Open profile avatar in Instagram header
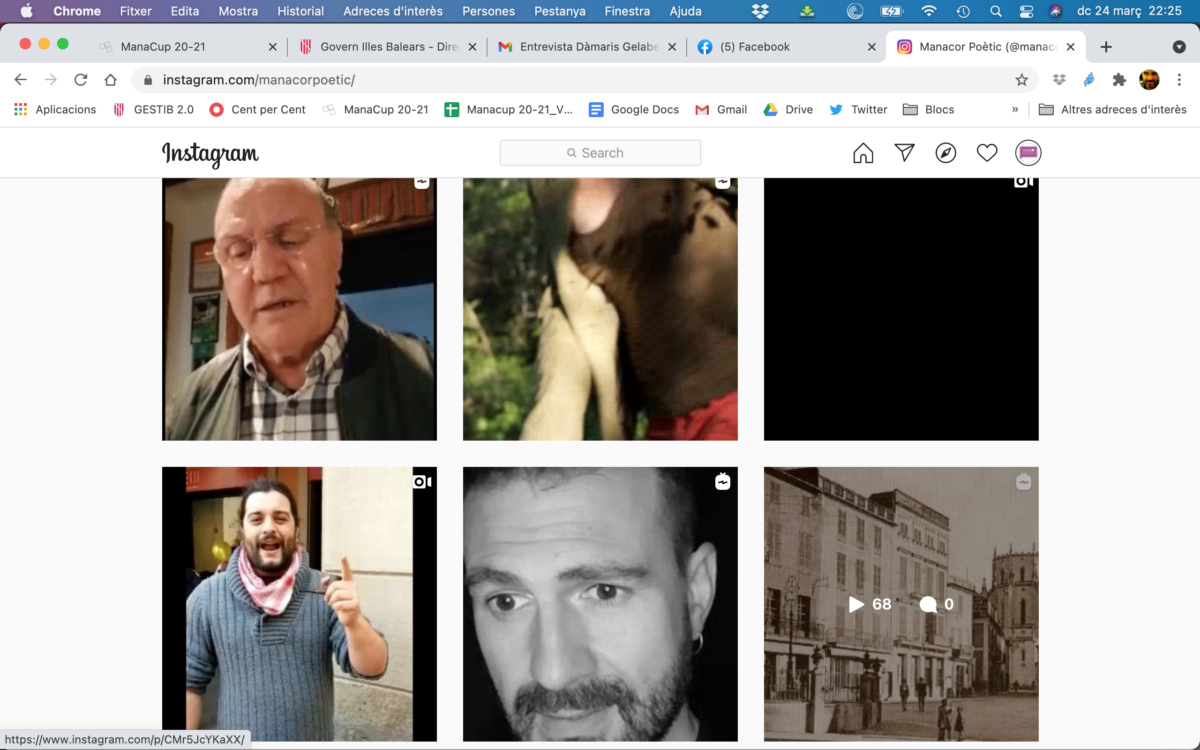This screenshot has height=750, width=1200. click(x=1028, y=153)
